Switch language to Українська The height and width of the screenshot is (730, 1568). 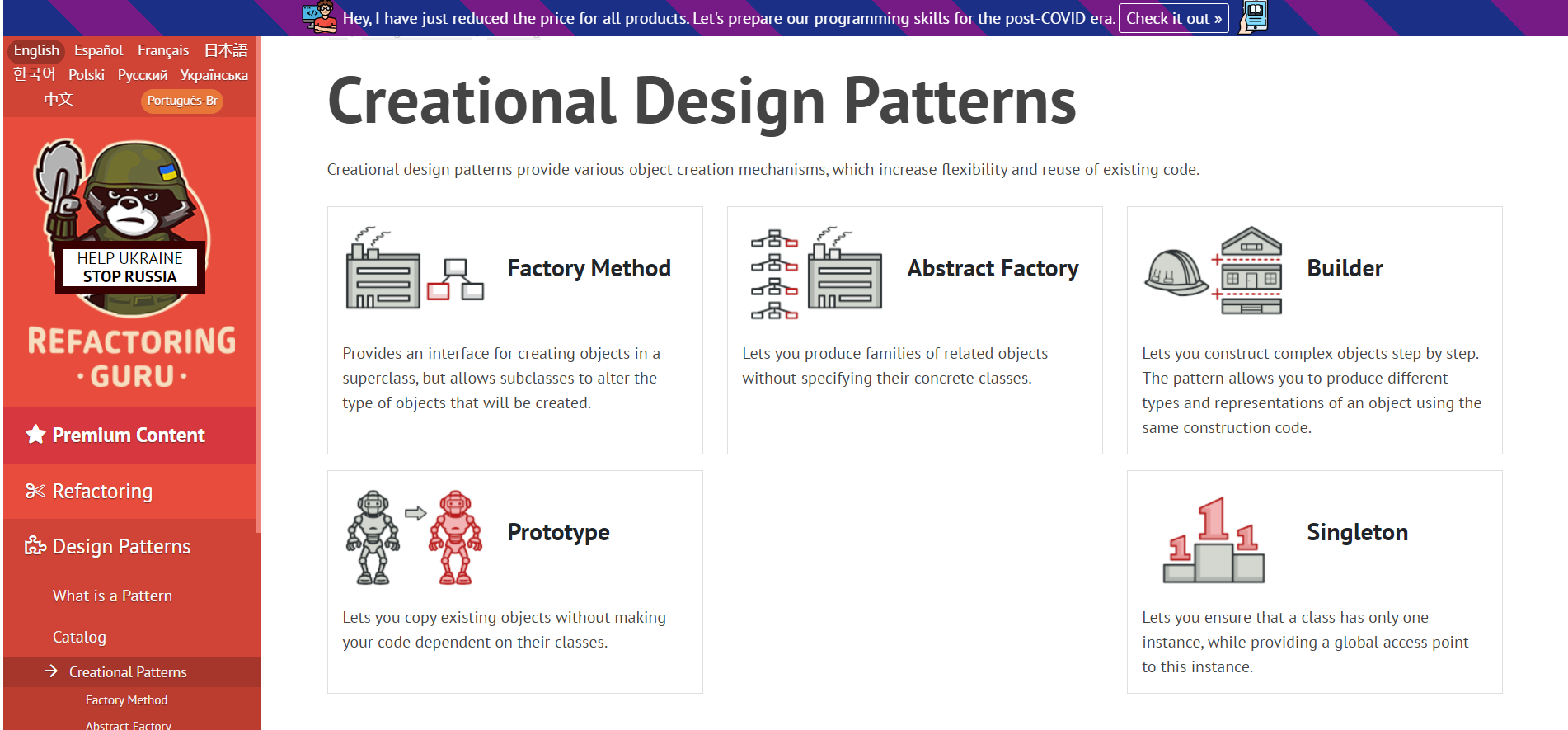(x=214, y=75)
